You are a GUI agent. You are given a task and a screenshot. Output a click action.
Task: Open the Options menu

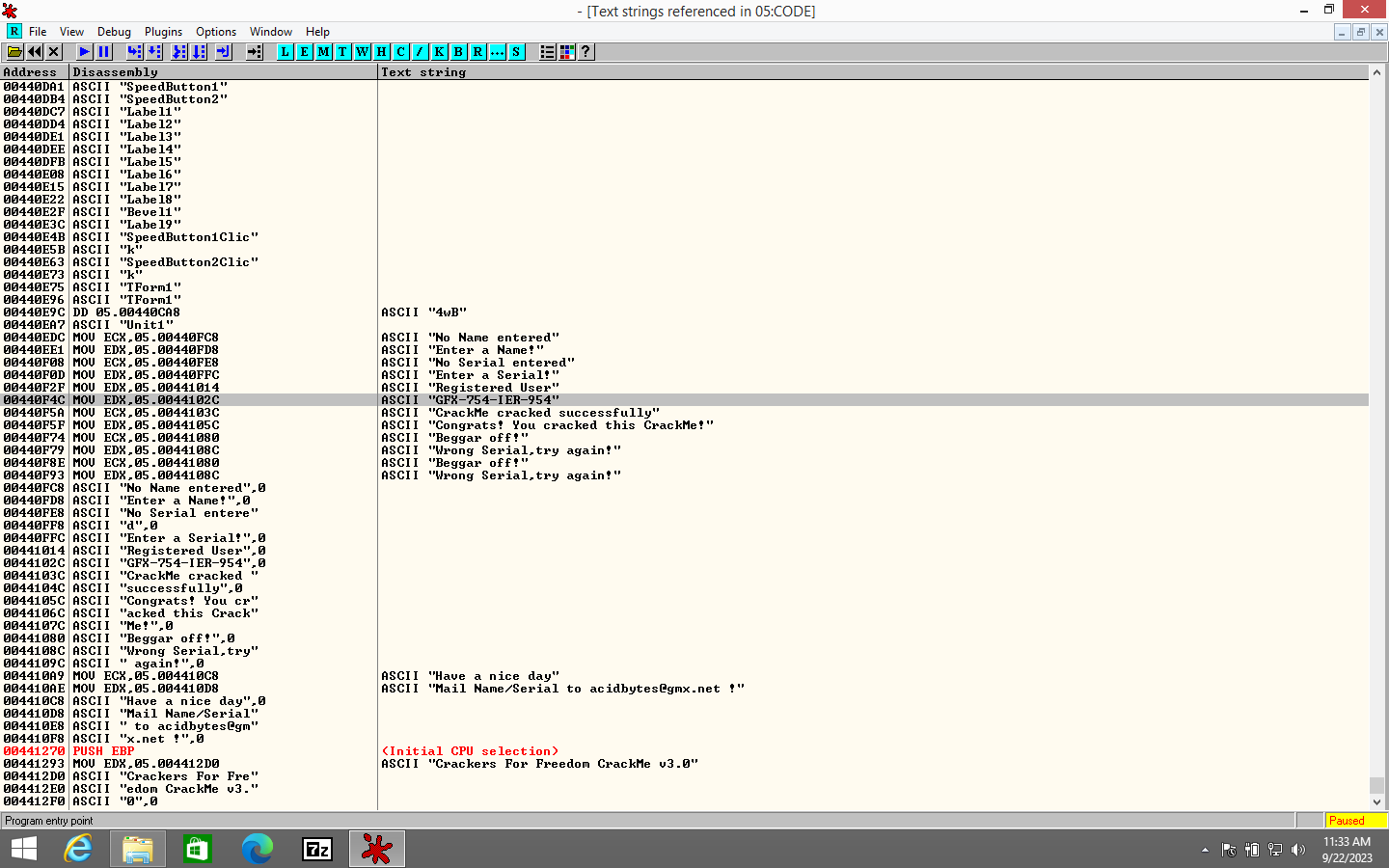coord(216,32)
